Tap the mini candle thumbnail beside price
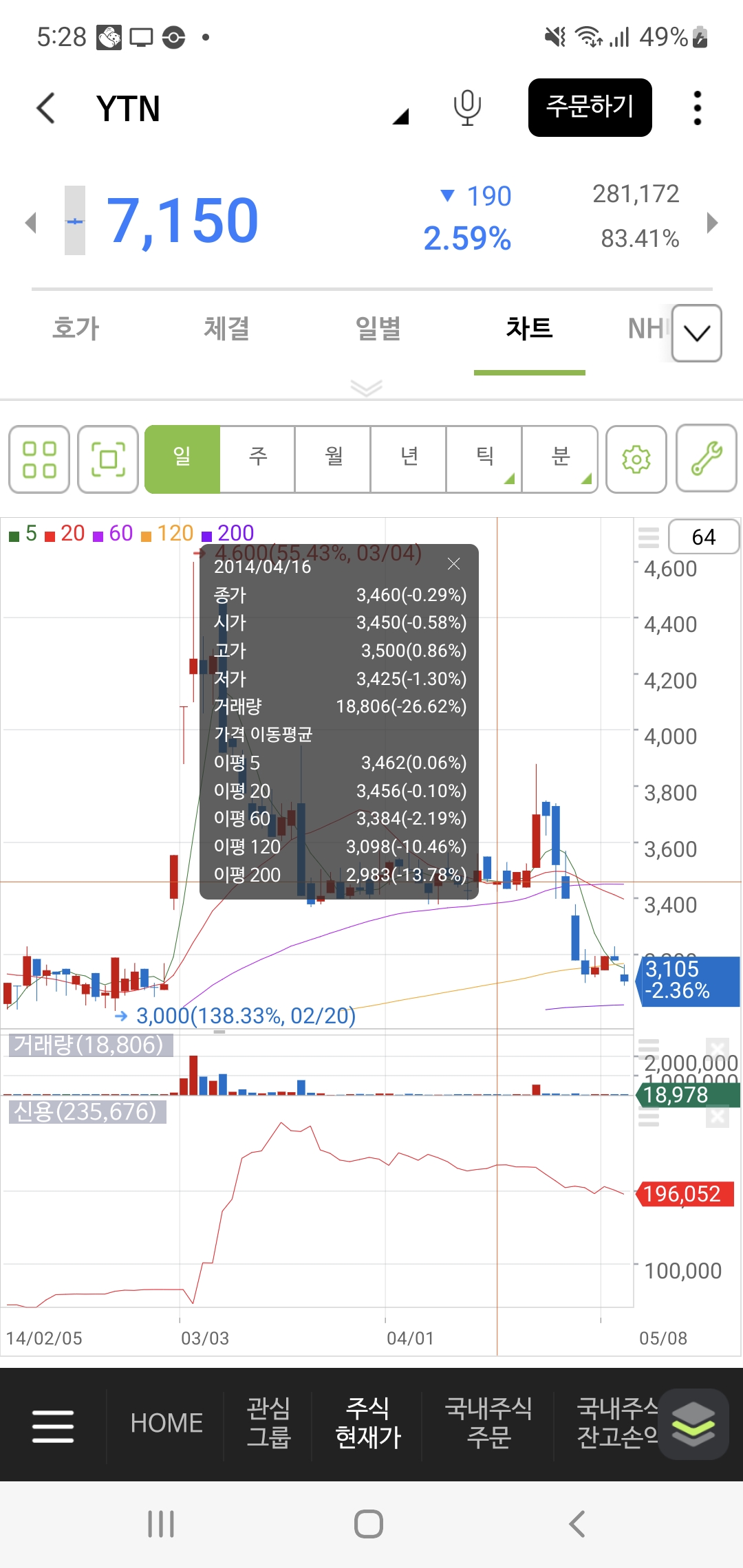Viewport: 743px width, 1568px height. tap(75, 221)
